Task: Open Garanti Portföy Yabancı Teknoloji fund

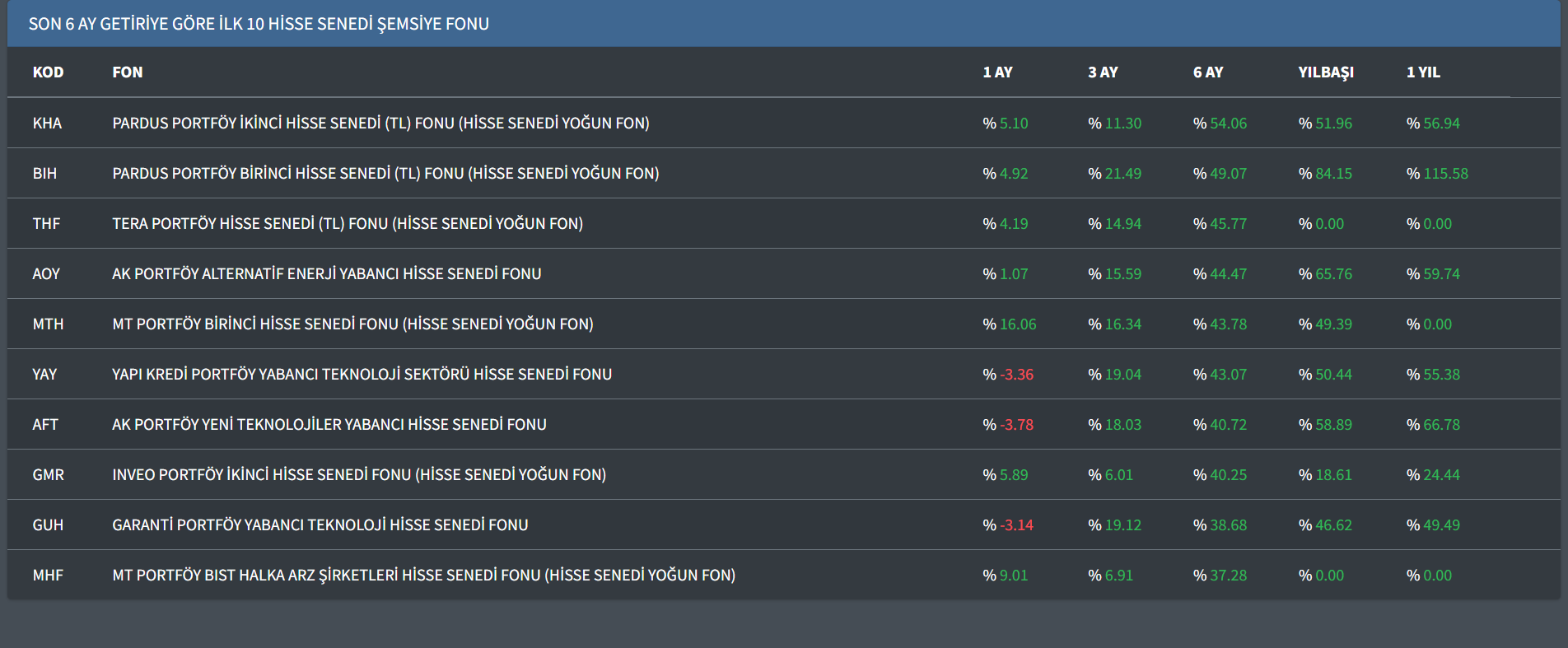Action: [320, 525]
